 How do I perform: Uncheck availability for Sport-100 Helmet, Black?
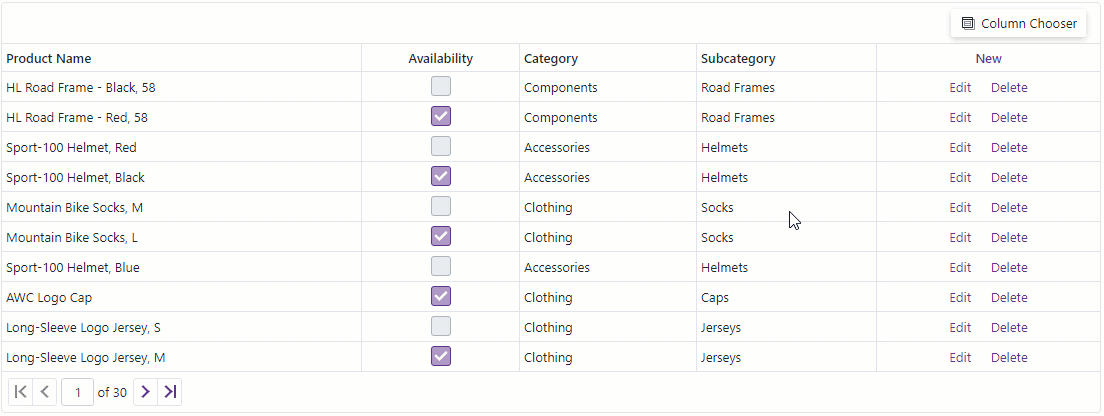point(441,177)
